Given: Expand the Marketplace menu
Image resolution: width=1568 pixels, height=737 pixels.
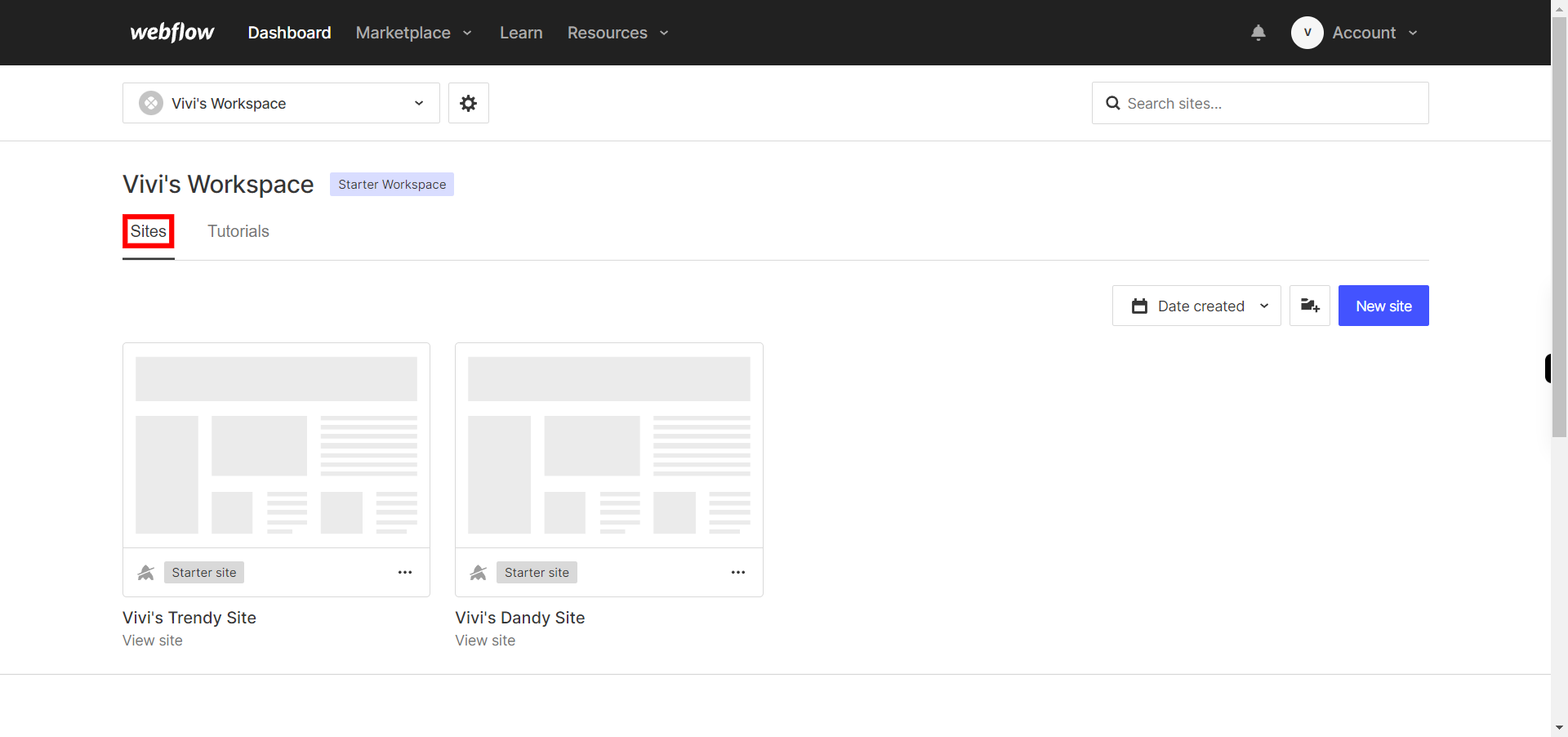Looking at the screenshot, I should (x=414, y=33).
